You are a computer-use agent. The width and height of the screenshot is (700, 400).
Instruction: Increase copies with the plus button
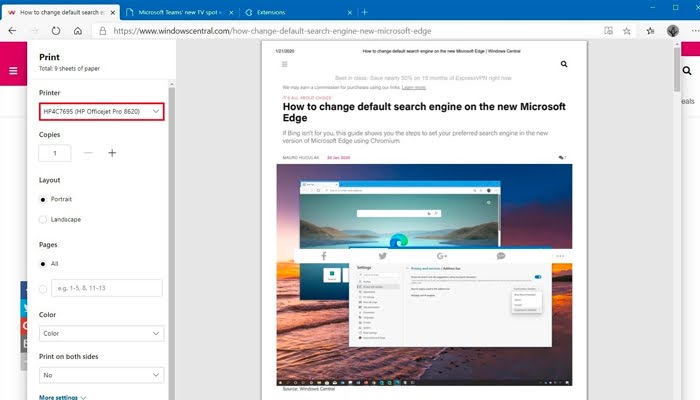pos(112,153)
